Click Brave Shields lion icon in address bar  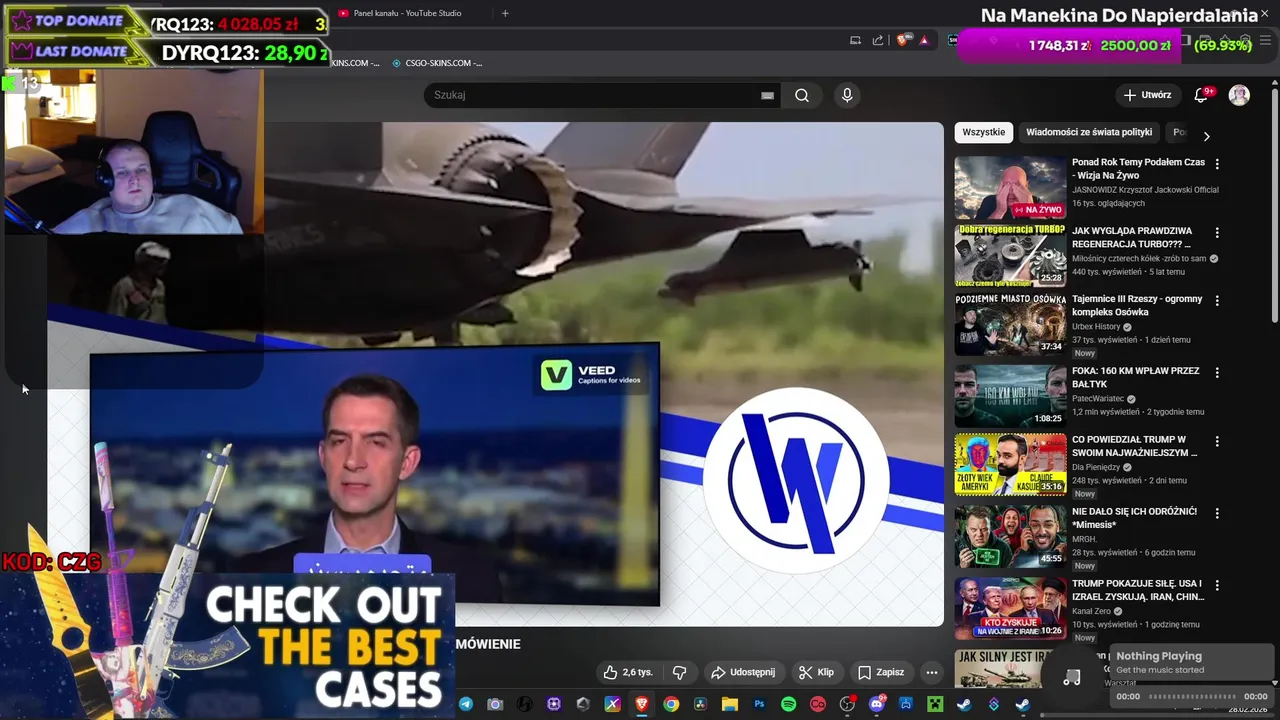[902, 40]
